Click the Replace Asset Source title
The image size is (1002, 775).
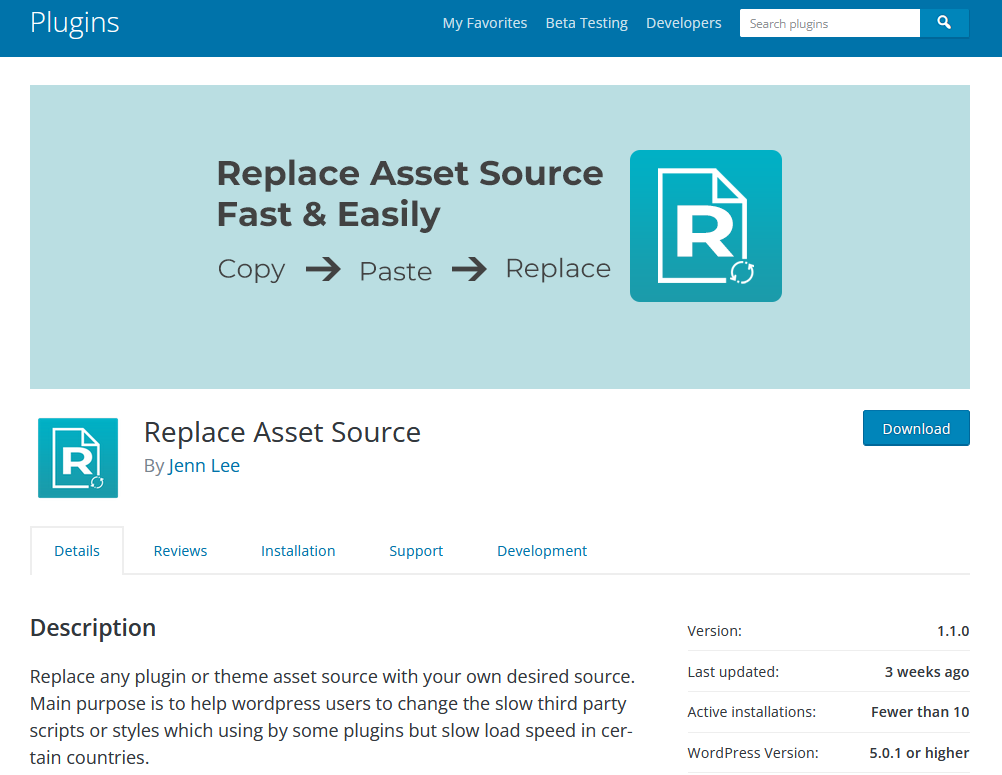tap(282, 432)
